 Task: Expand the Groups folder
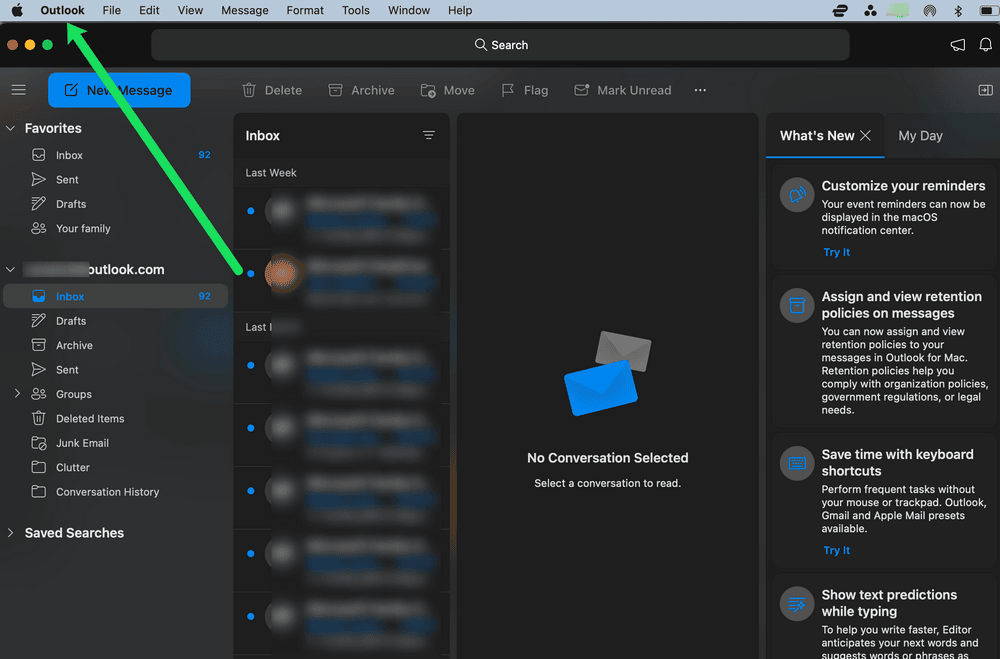tap(17, 394)
